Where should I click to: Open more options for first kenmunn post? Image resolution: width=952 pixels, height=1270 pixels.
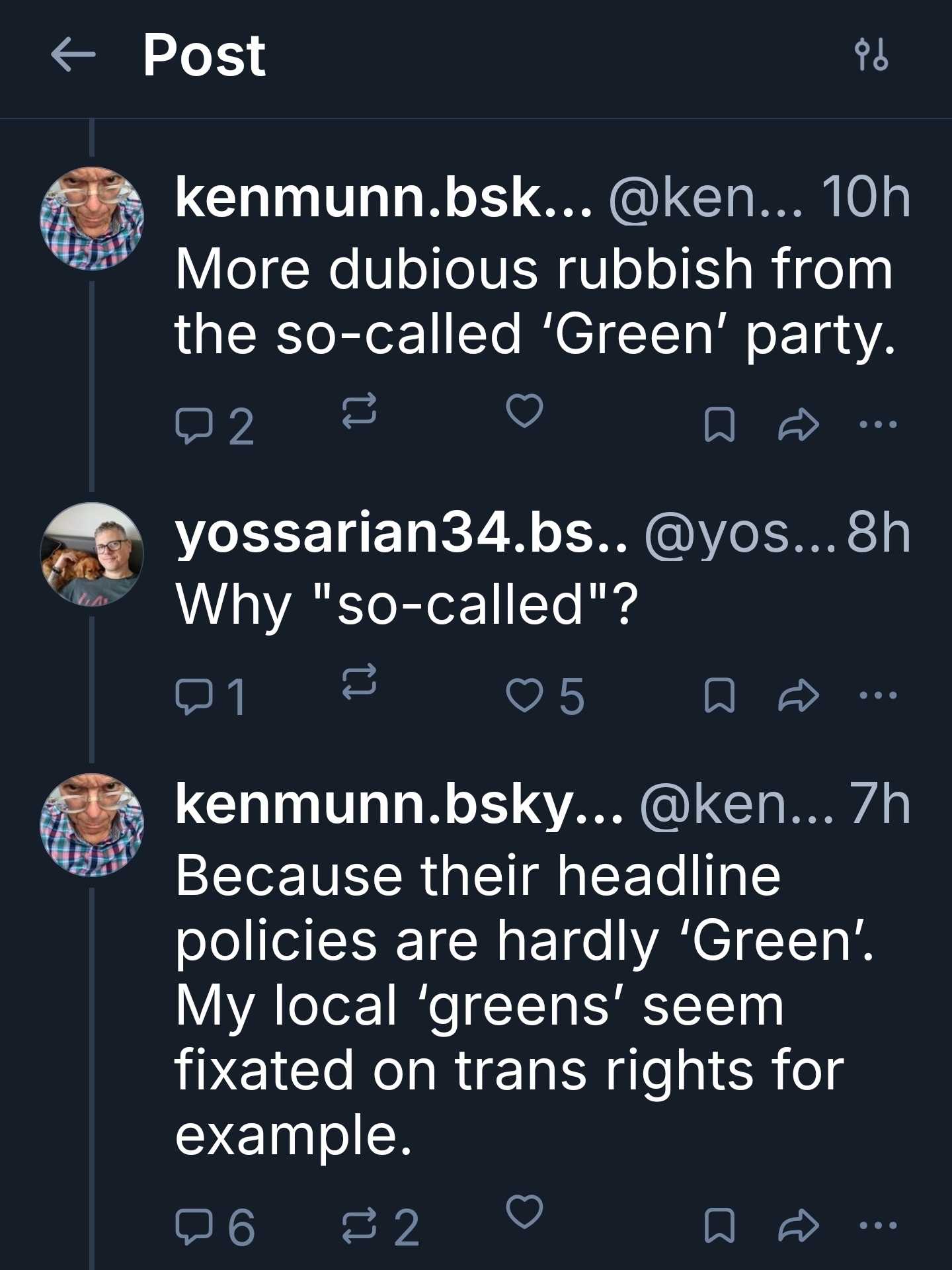point(877,424)
